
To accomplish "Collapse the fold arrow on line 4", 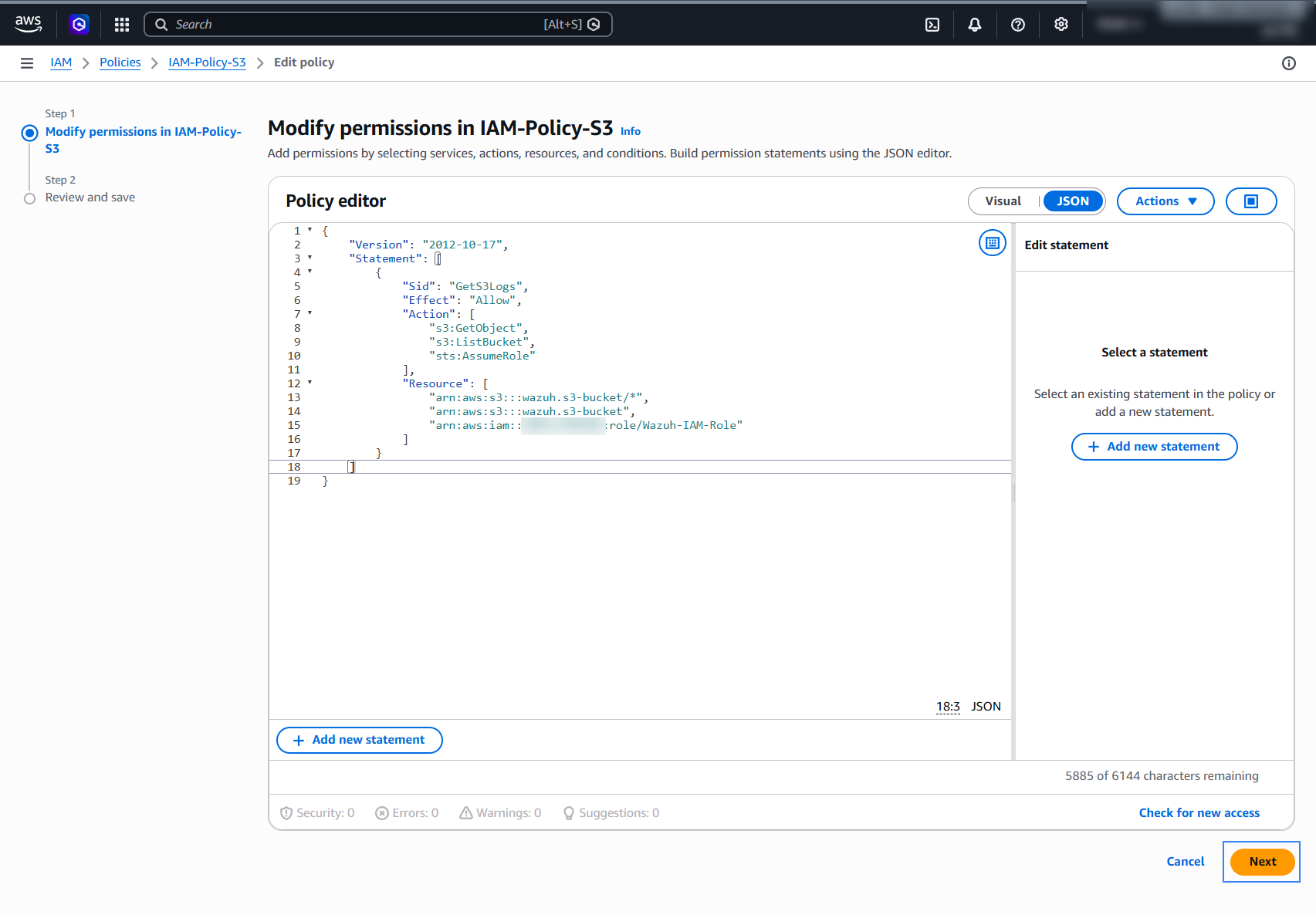I will point(310,272).
